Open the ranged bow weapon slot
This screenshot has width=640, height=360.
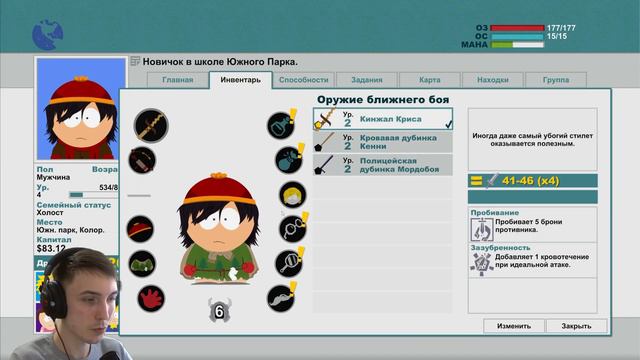point(142,160)
